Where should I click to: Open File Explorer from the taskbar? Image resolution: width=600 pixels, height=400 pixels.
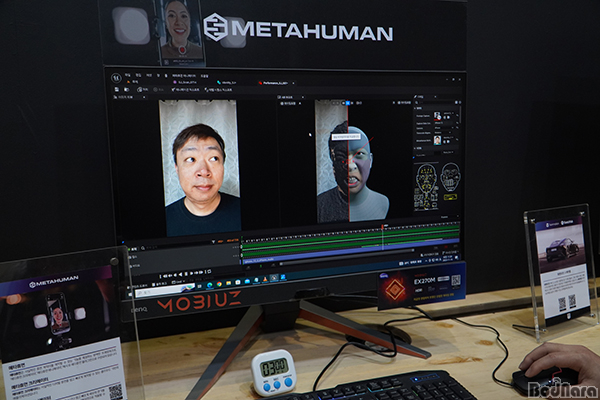pos(228,283)
